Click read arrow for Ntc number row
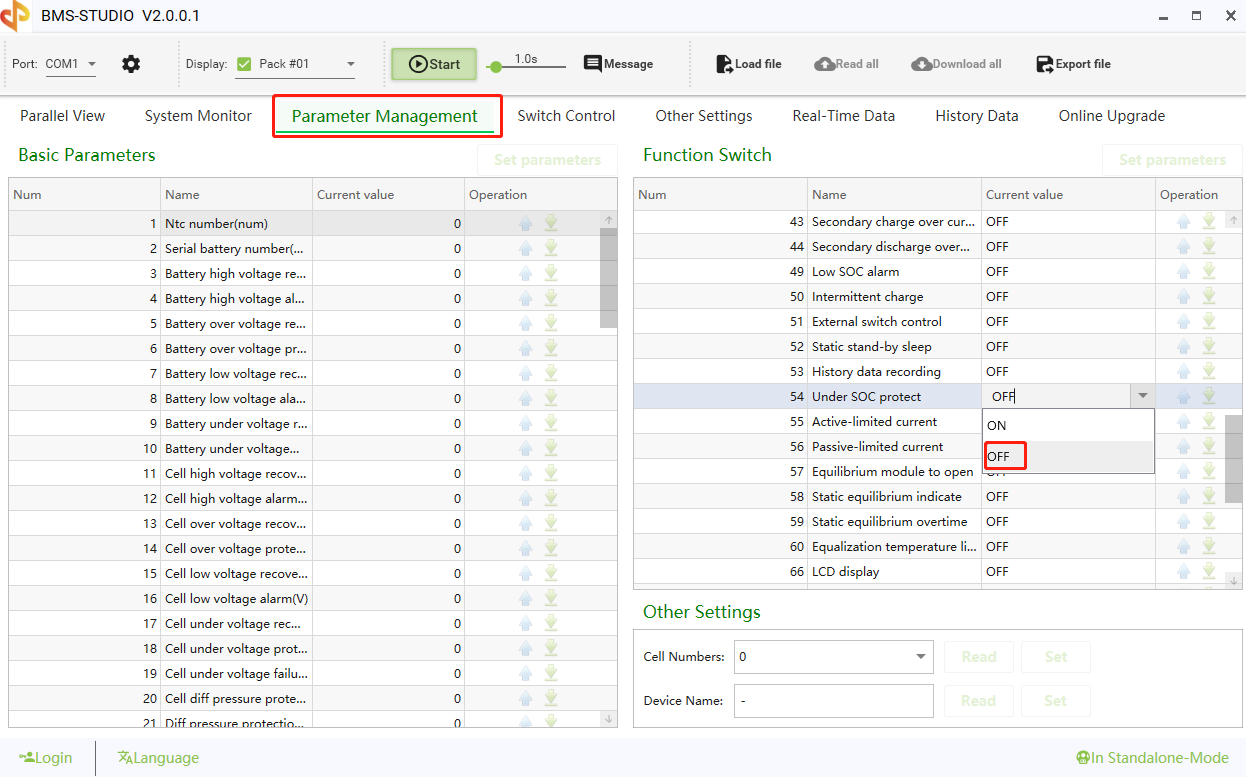 [526, 223]
